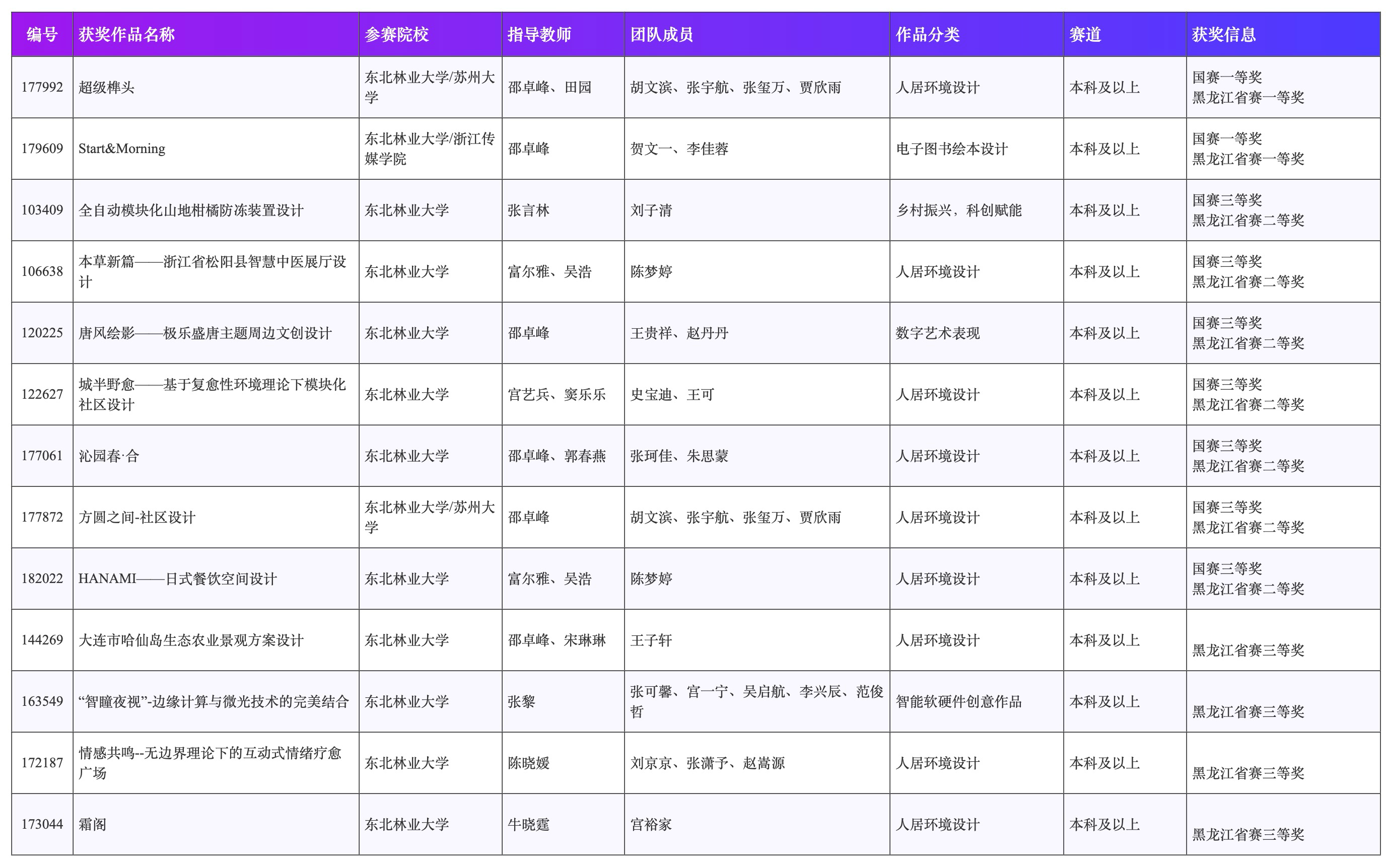Image resolution: width=1392 pixels, height=868 pixels.
Task: Select the 参赛院校 header cell
Action: [396, 34]
